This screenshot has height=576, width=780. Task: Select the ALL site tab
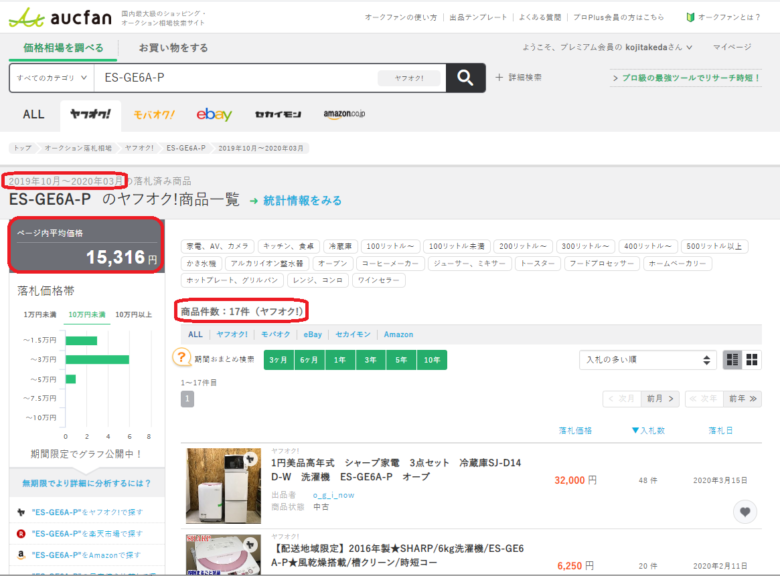pos(33,114)
